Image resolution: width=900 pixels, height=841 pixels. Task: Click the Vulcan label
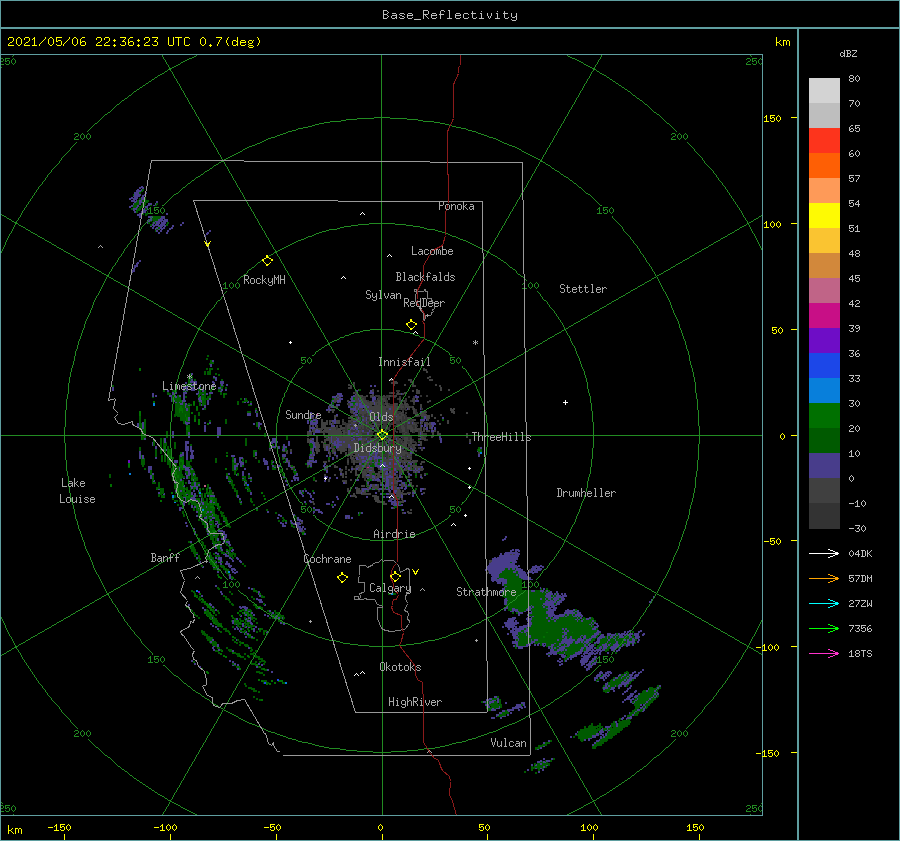click(508, 743)
